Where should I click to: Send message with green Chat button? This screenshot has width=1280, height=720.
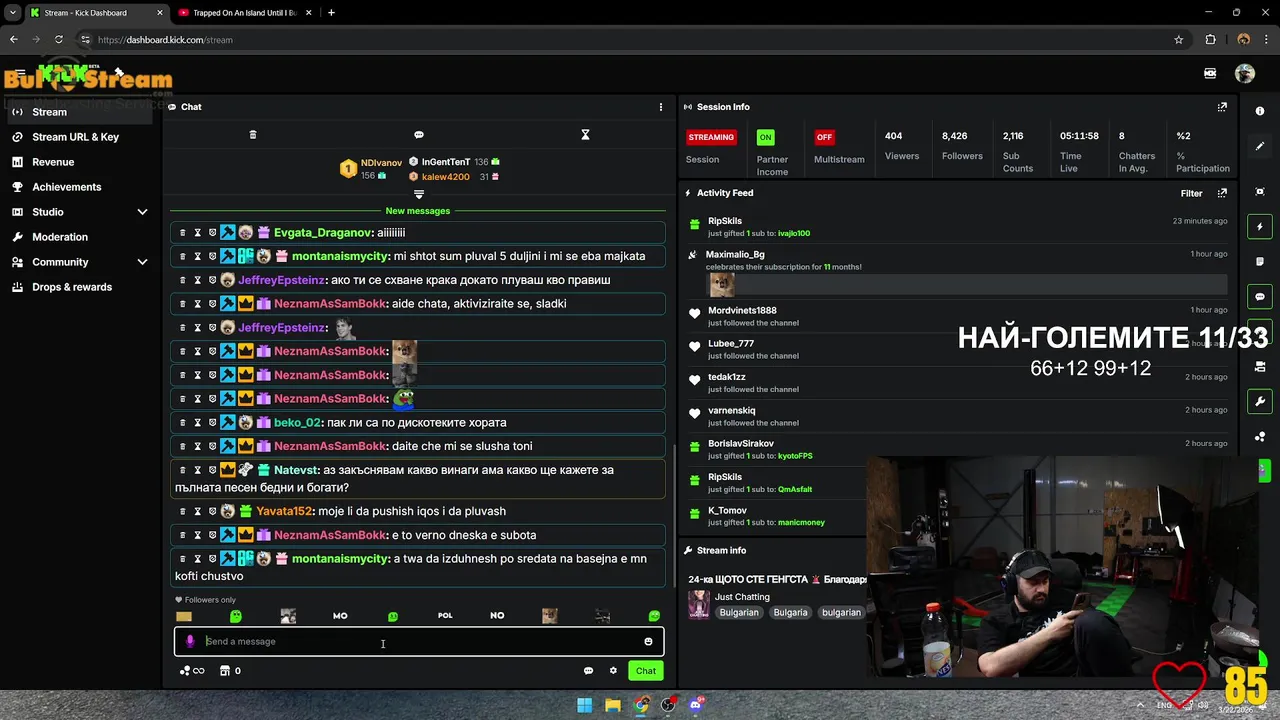pyautogui.click(x=646, y=671)
